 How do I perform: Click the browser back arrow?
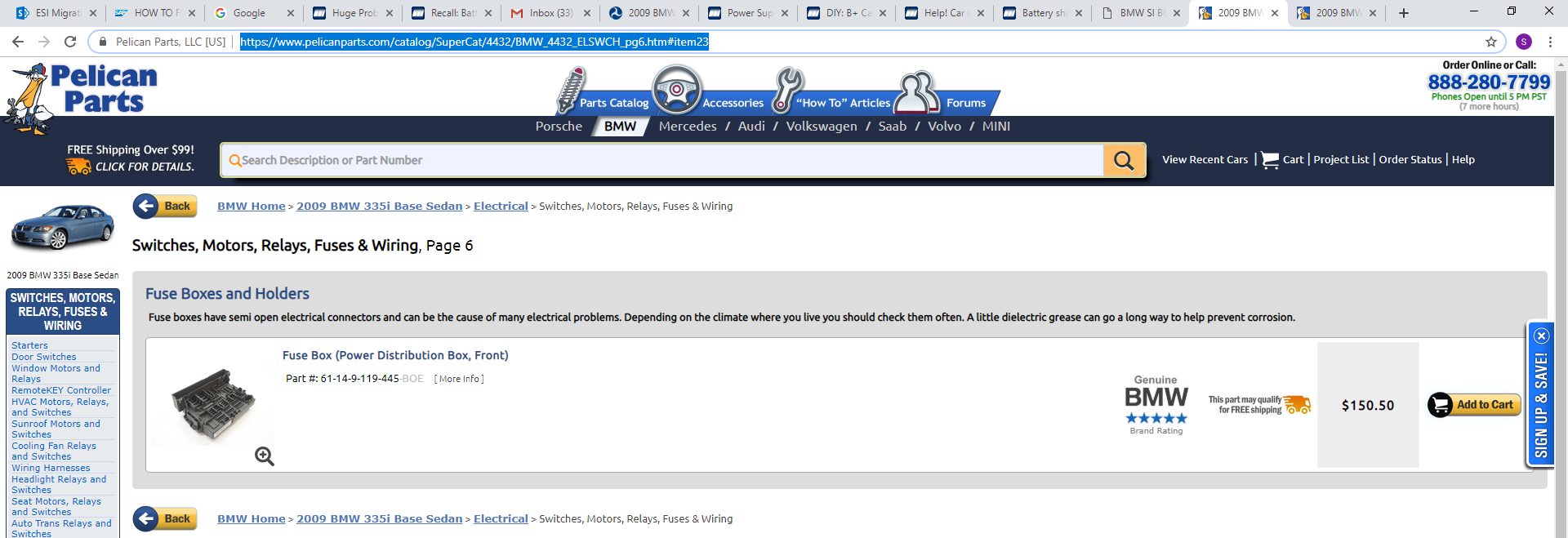point(18,42)
